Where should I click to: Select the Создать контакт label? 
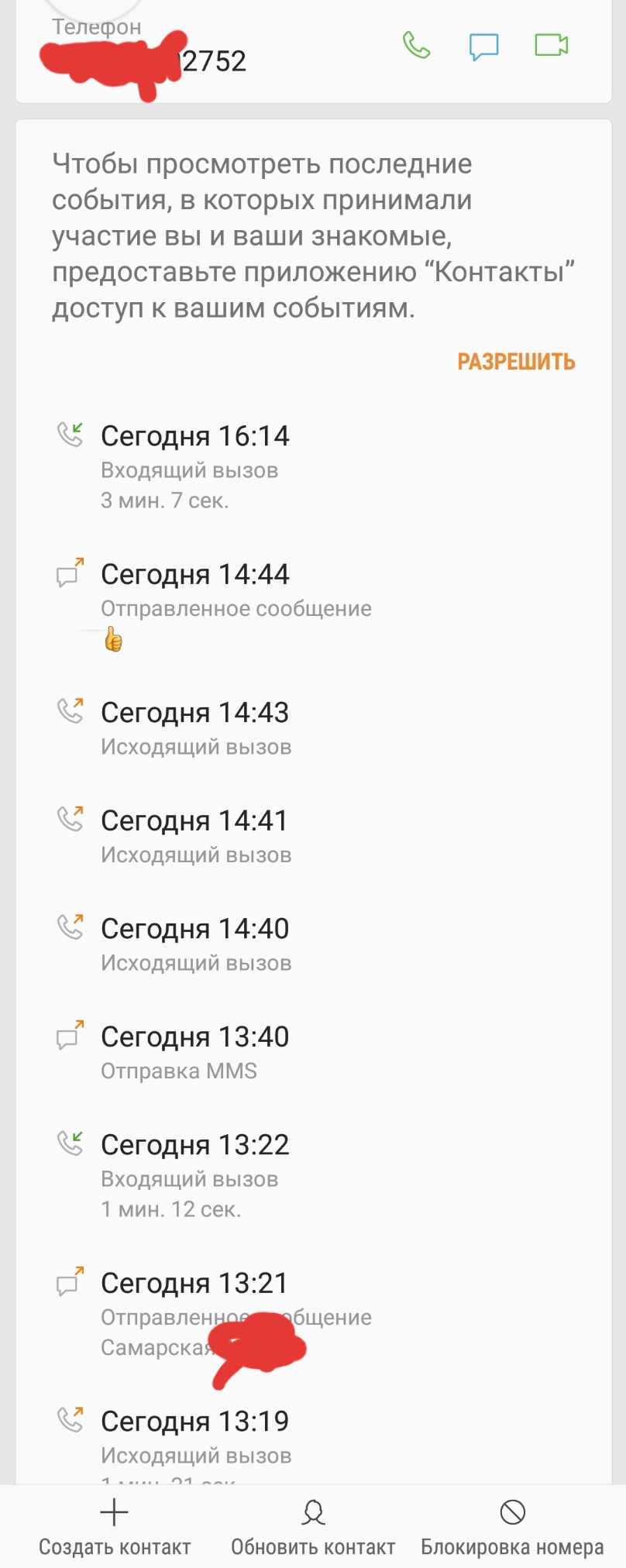(115, 1547)
